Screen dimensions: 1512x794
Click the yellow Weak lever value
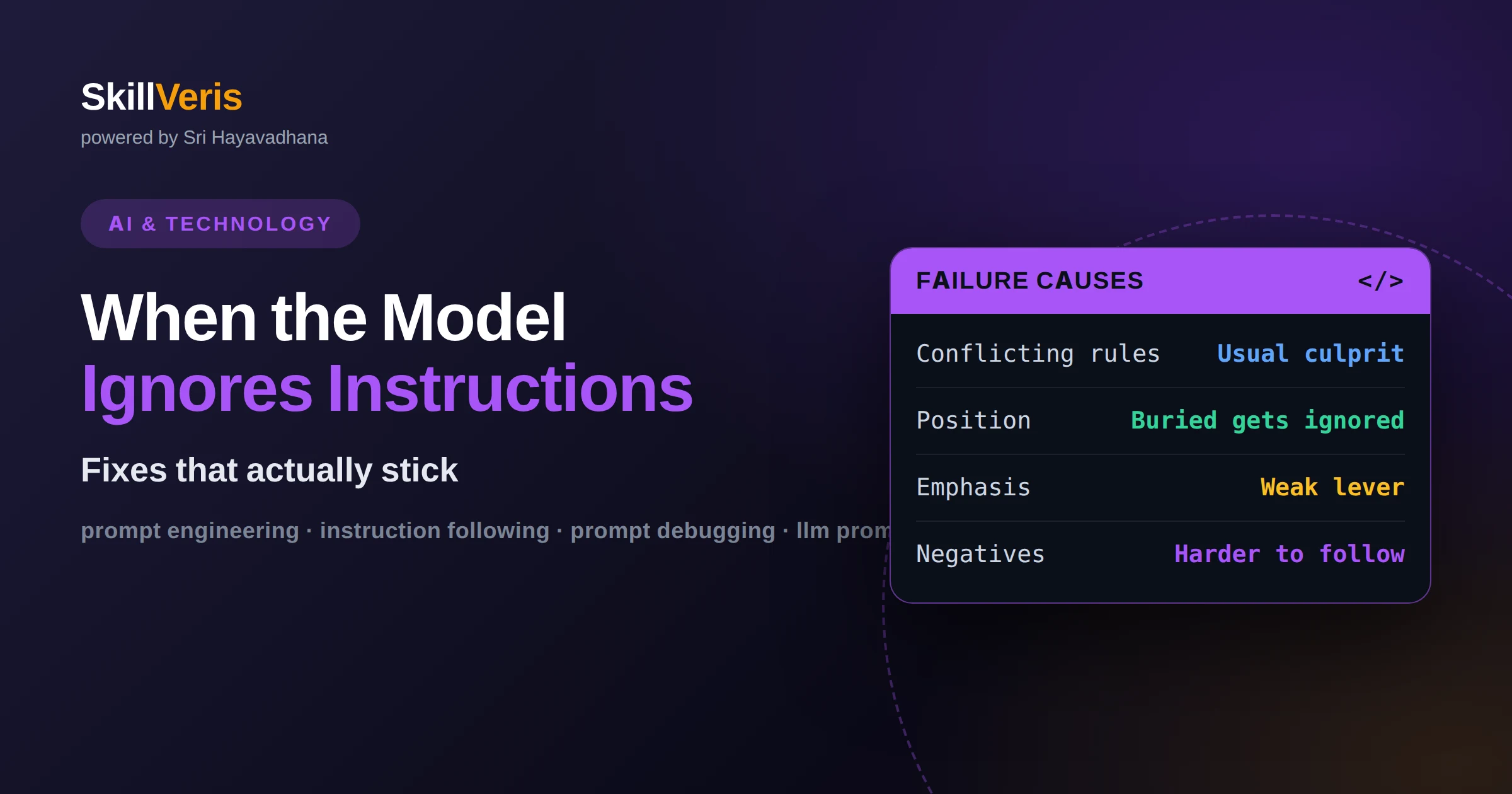point(1332,487)
